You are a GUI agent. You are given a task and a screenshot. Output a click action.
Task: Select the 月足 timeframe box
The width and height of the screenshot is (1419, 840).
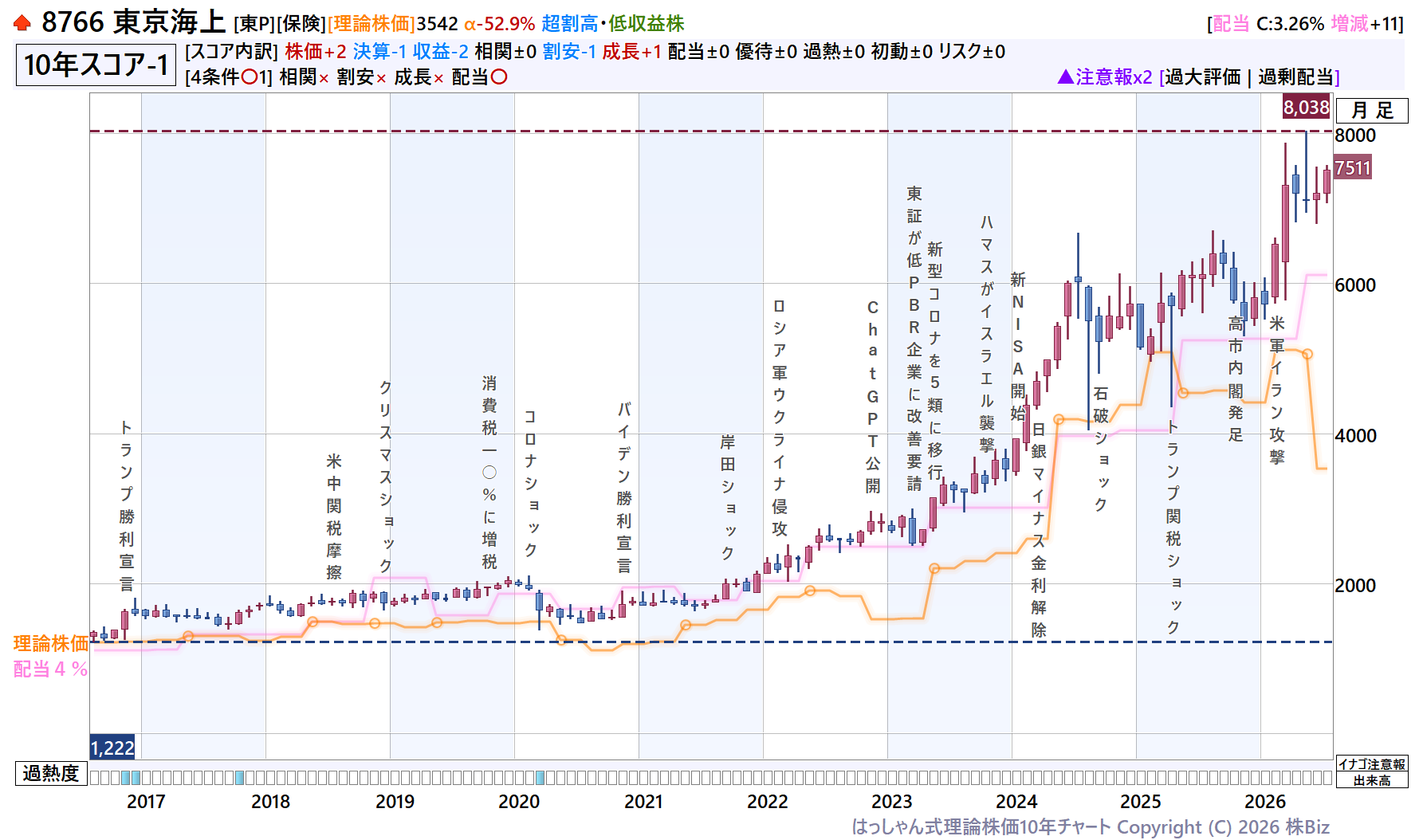point(1372,111)
